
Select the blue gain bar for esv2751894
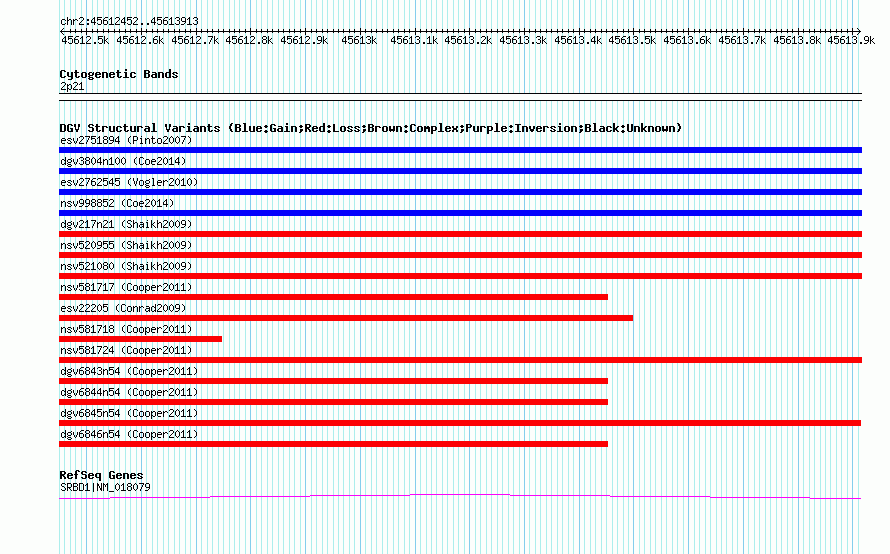(460, 150)
